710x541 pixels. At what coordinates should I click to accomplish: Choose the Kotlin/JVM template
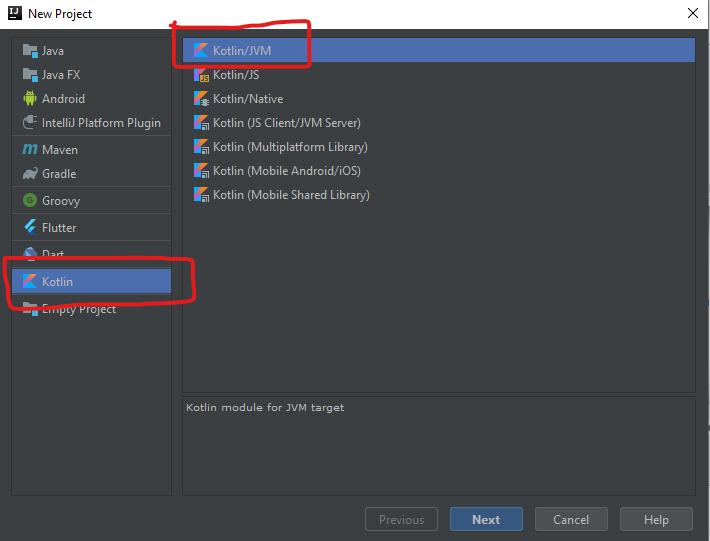[439, 50]
